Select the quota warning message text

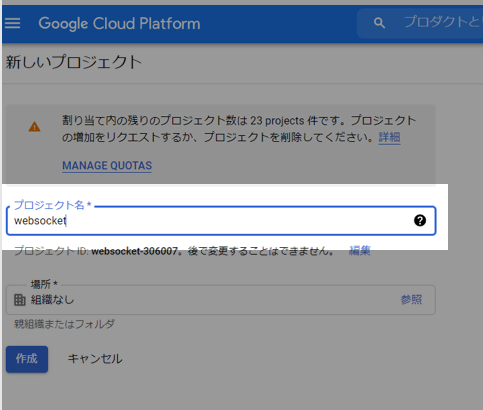tap(239, 129)
